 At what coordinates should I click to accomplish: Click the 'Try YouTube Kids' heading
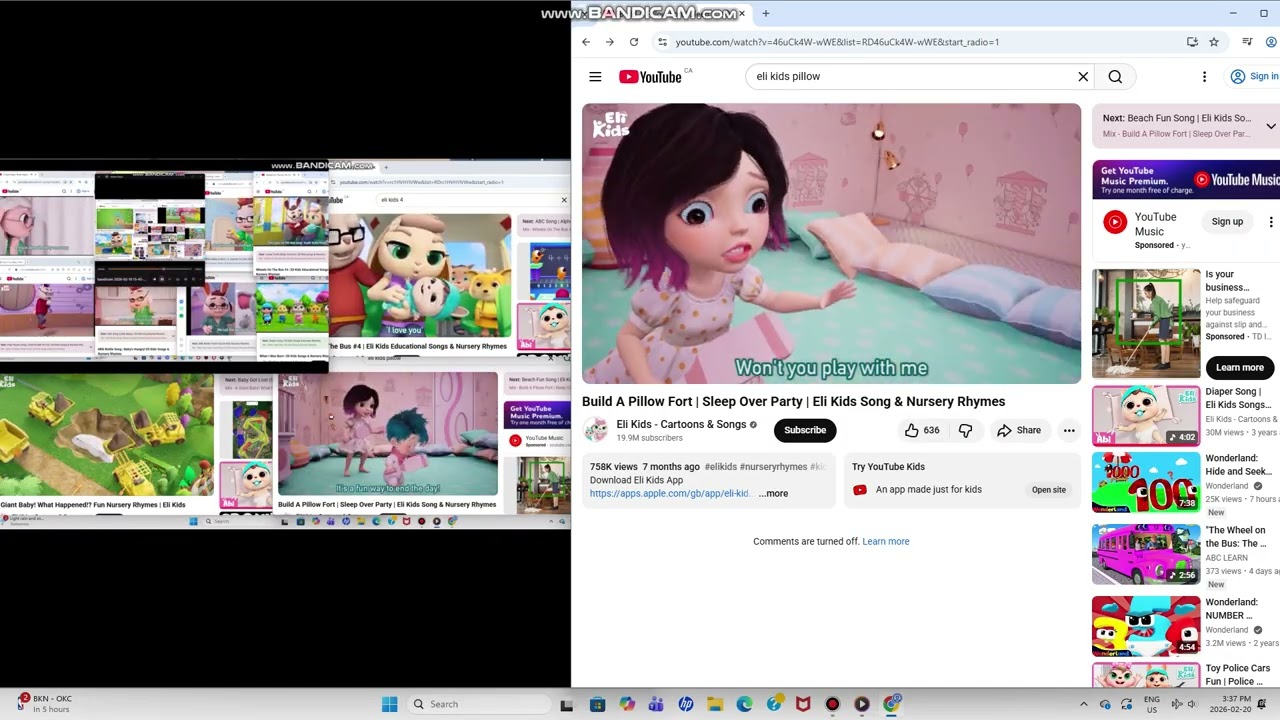click(888, 467)
